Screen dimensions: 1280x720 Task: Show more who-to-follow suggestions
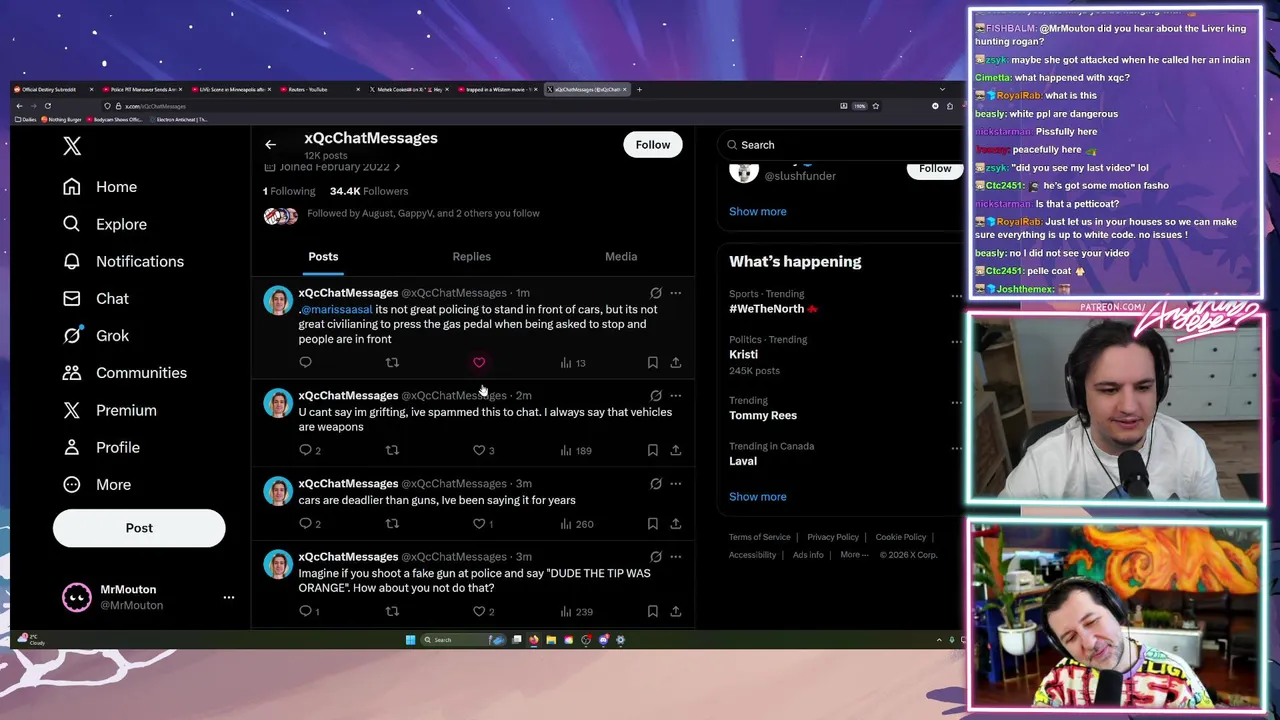(x=757, y=211)
